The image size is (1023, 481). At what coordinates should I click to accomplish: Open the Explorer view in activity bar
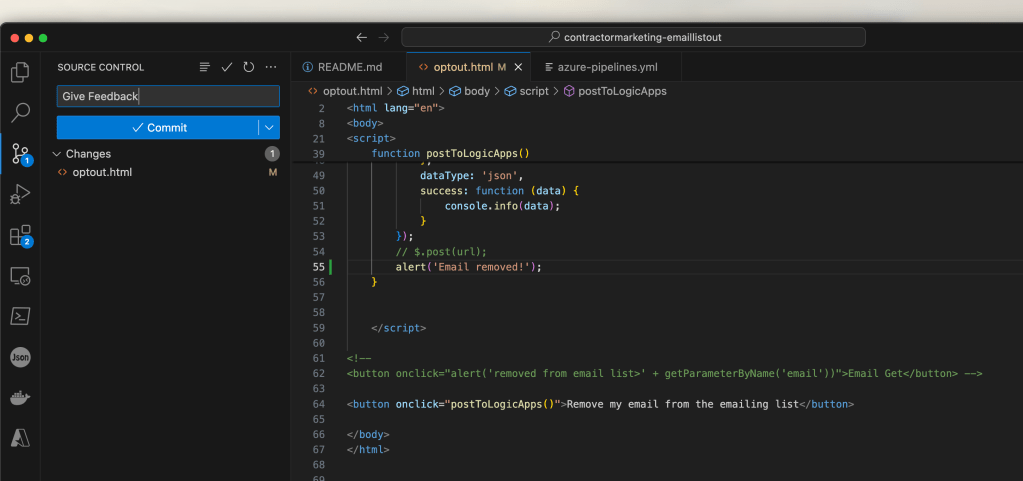point(20,72)
